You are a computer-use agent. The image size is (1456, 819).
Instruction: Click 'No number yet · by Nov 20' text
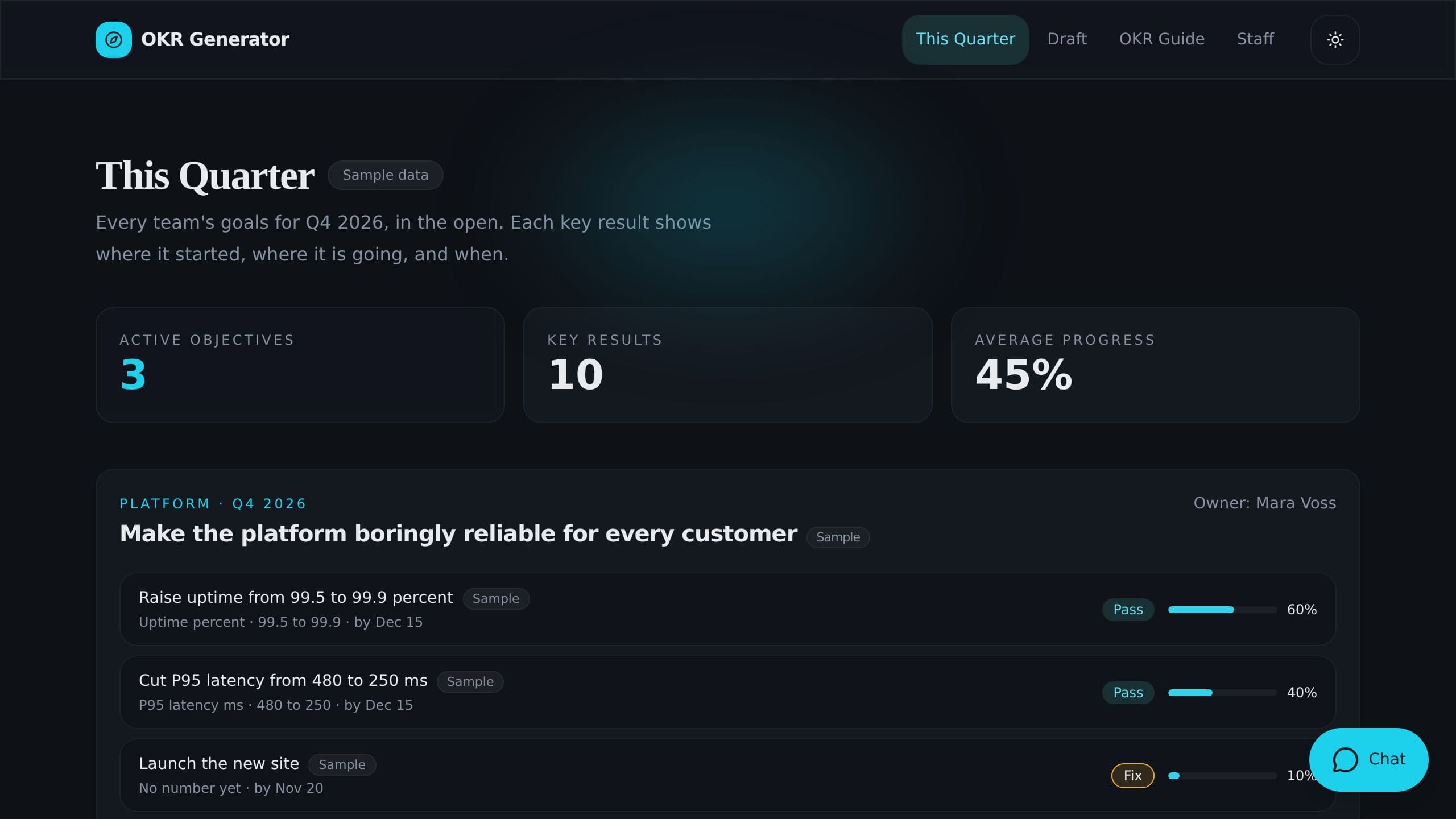point(231,788)
